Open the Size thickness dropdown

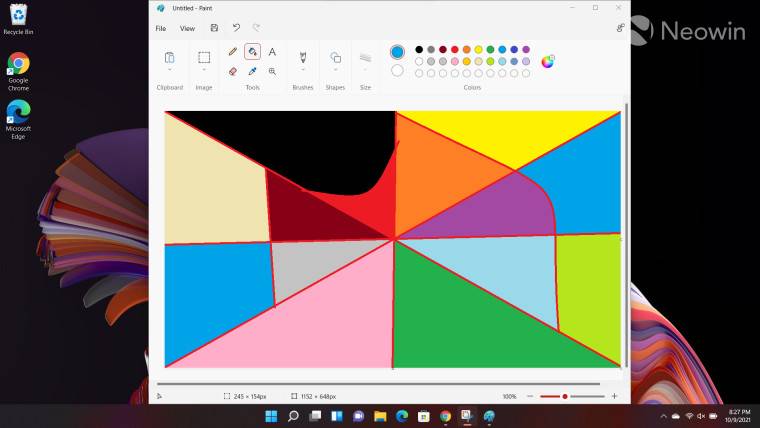point(365,70)
